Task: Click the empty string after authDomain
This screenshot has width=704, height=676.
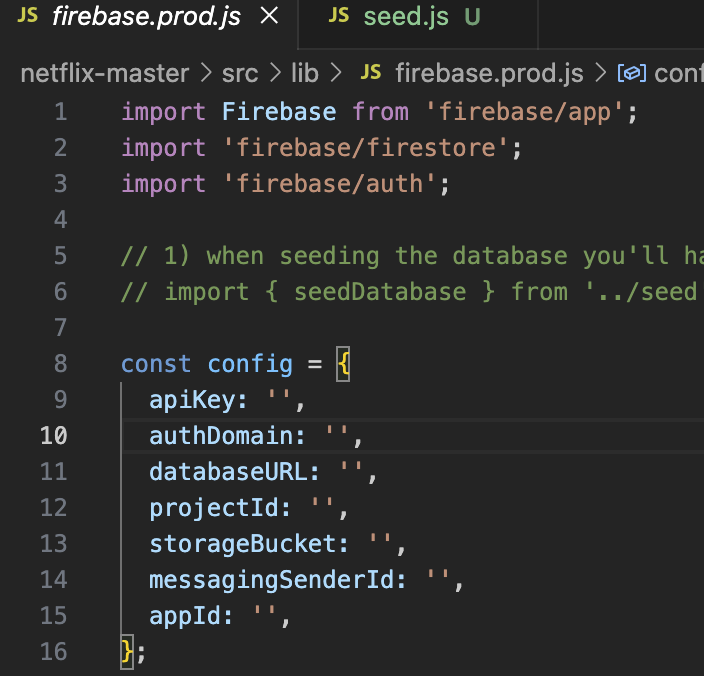Action: (x=337, y=431)
